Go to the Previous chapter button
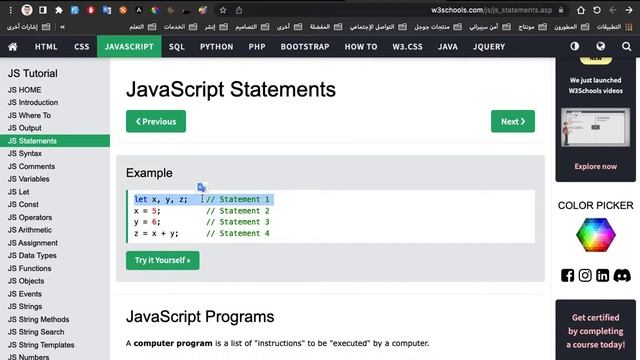The width and height of the screenshot is (640, 360). click(x=156, y=121)
